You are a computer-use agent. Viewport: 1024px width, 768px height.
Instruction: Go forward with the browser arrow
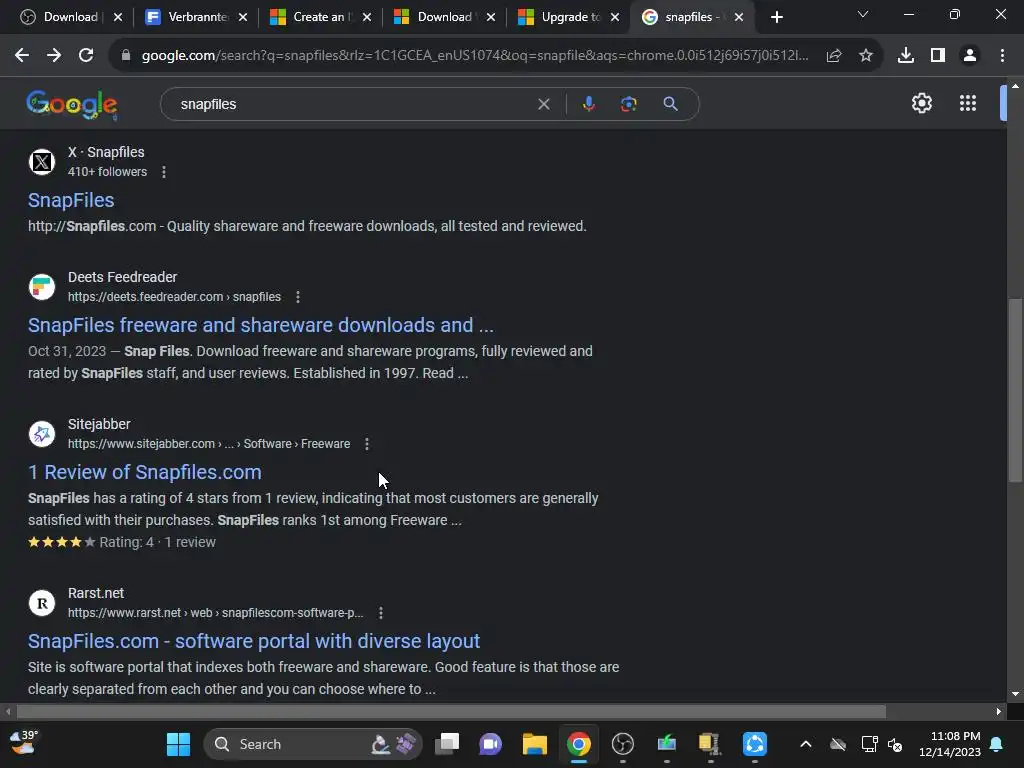click(x=54, y=56)
